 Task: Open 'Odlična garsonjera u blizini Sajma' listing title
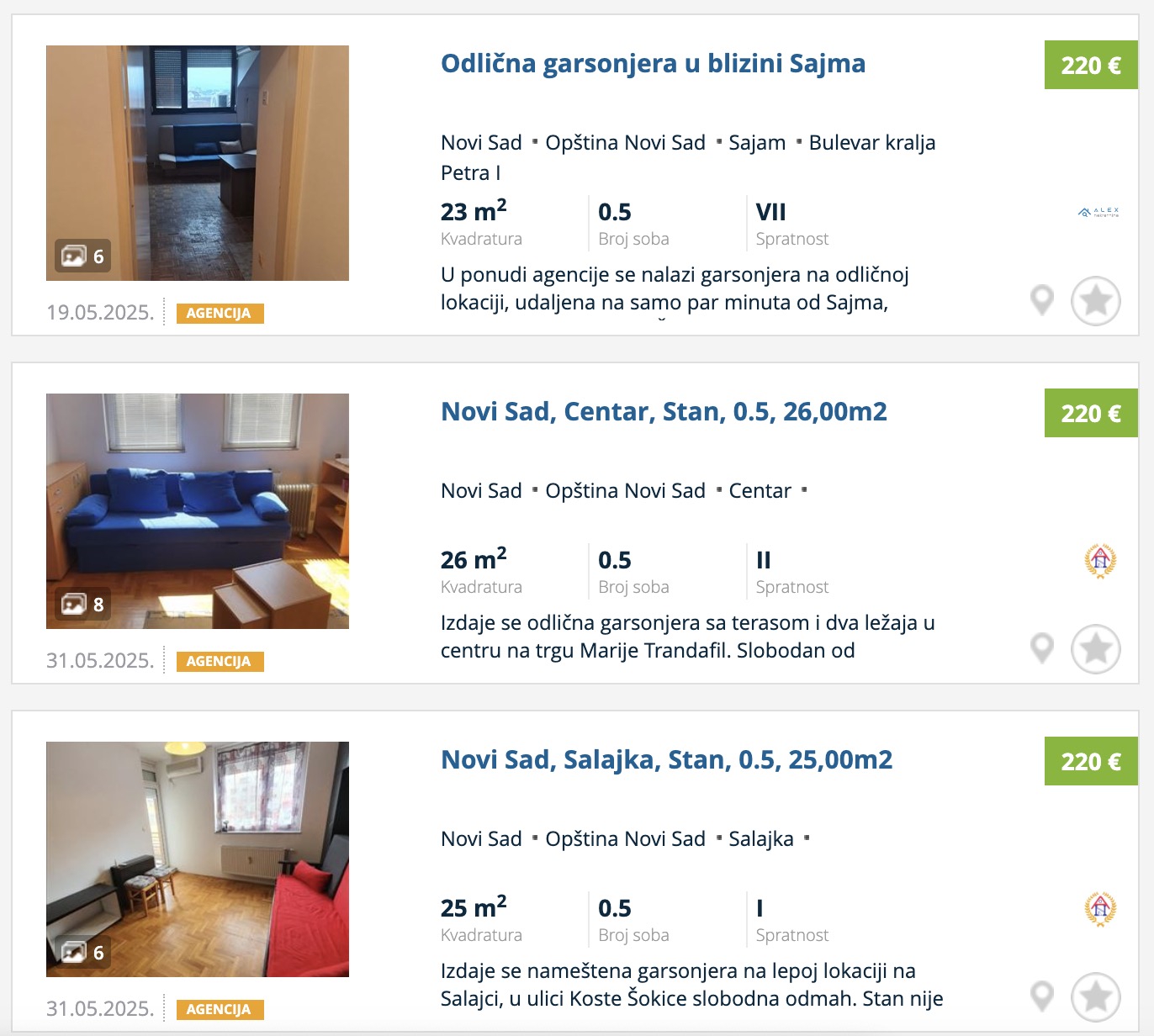tap(653, 63)
